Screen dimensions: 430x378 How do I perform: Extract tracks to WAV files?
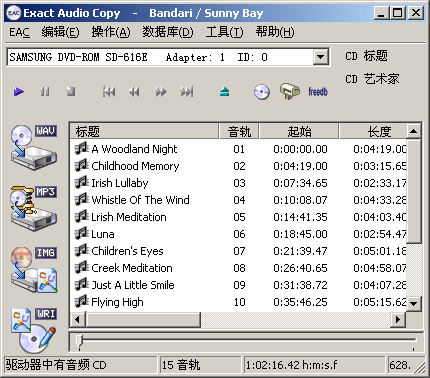(x=33, y=147)
